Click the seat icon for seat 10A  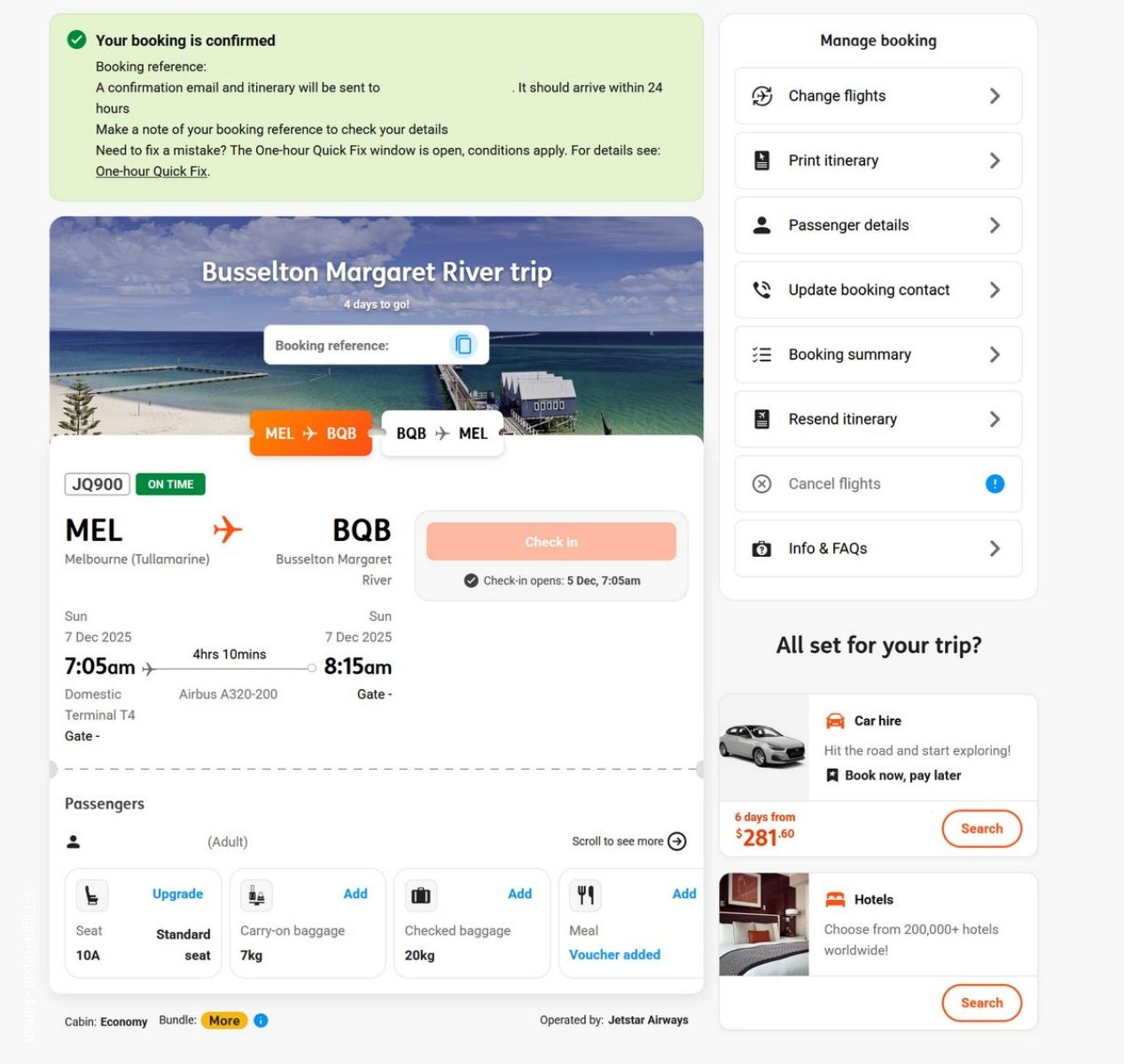click(91, 896)
